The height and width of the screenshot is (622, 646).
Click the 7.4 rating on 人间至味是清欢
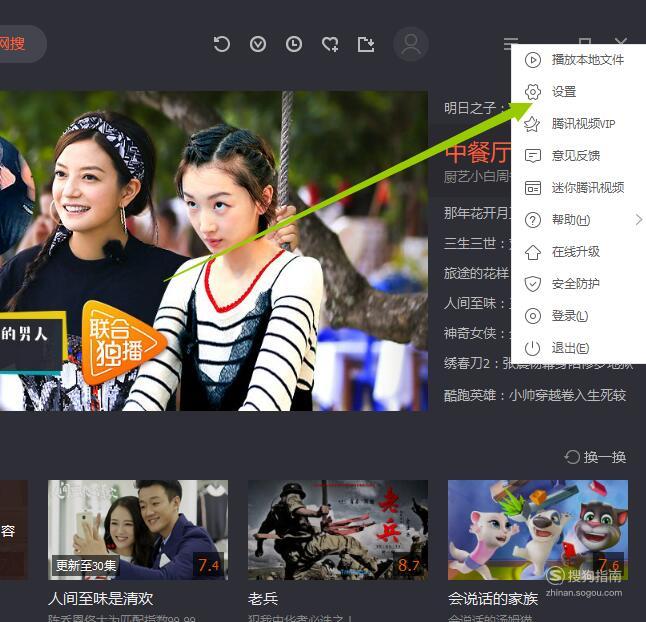208,565
